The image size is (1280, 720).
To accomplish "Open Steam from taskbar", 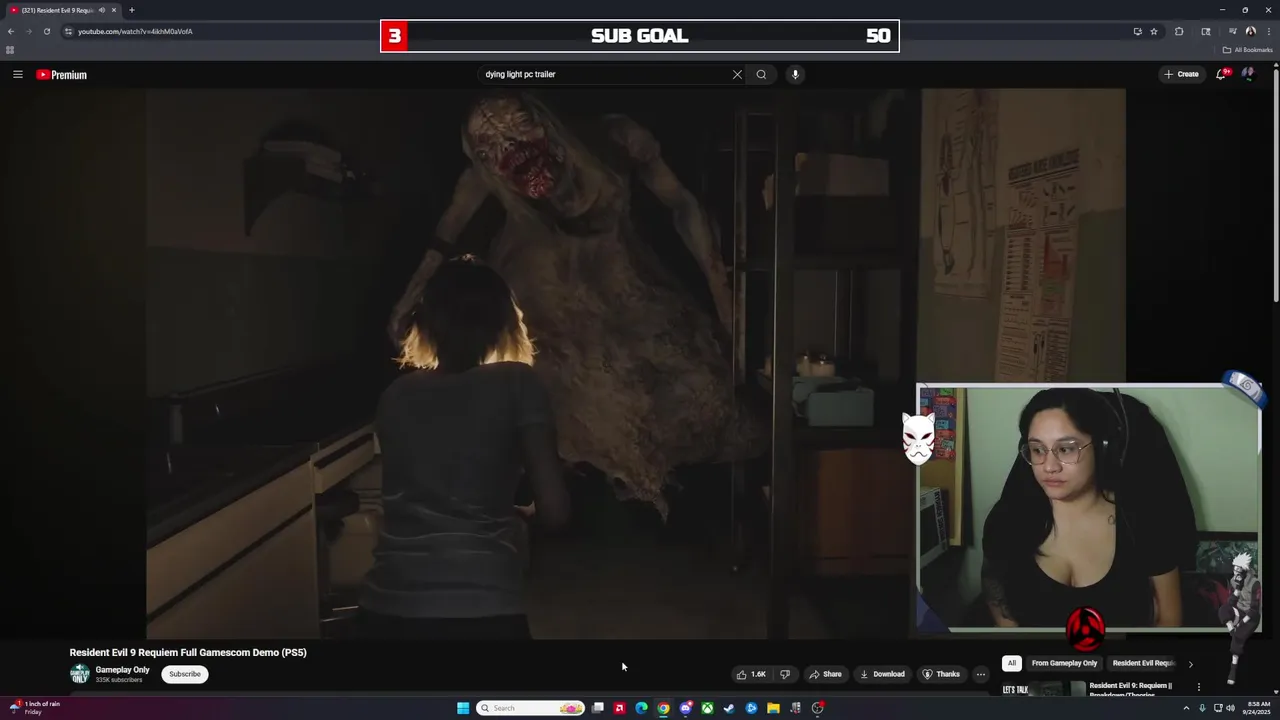I will [x=729, y=708].
